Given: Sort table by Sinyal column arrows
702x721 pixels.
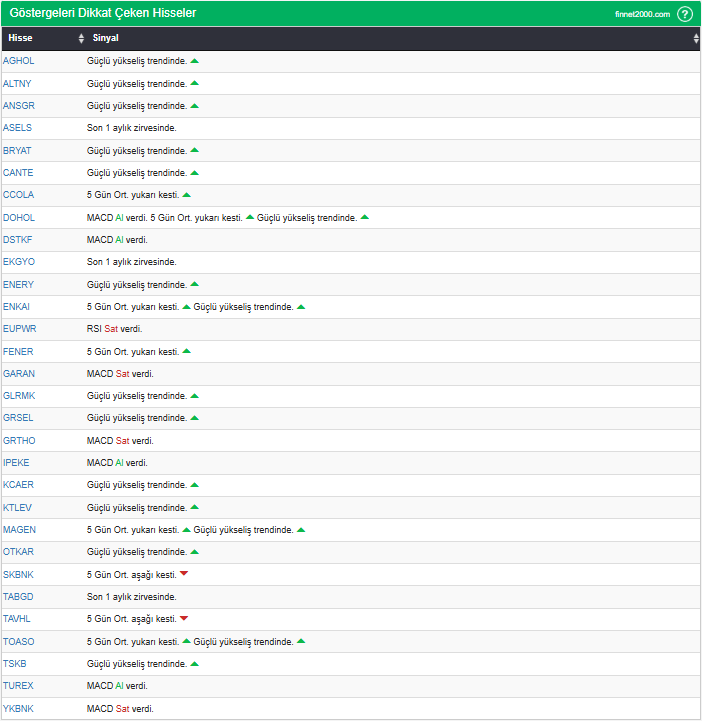Looking at the screenshot, I should pyautogui.click(x=696, y=38).
